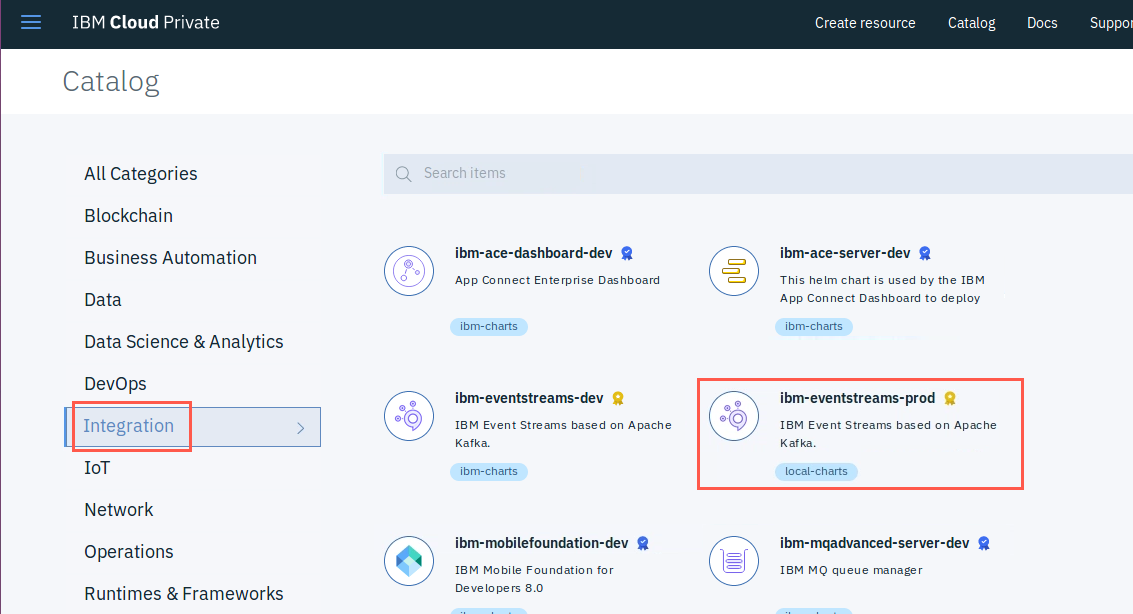Click the Kafka description under ibm-eventstreams-dev
This screenshot has width=1133, height=614.
[564, 434]
